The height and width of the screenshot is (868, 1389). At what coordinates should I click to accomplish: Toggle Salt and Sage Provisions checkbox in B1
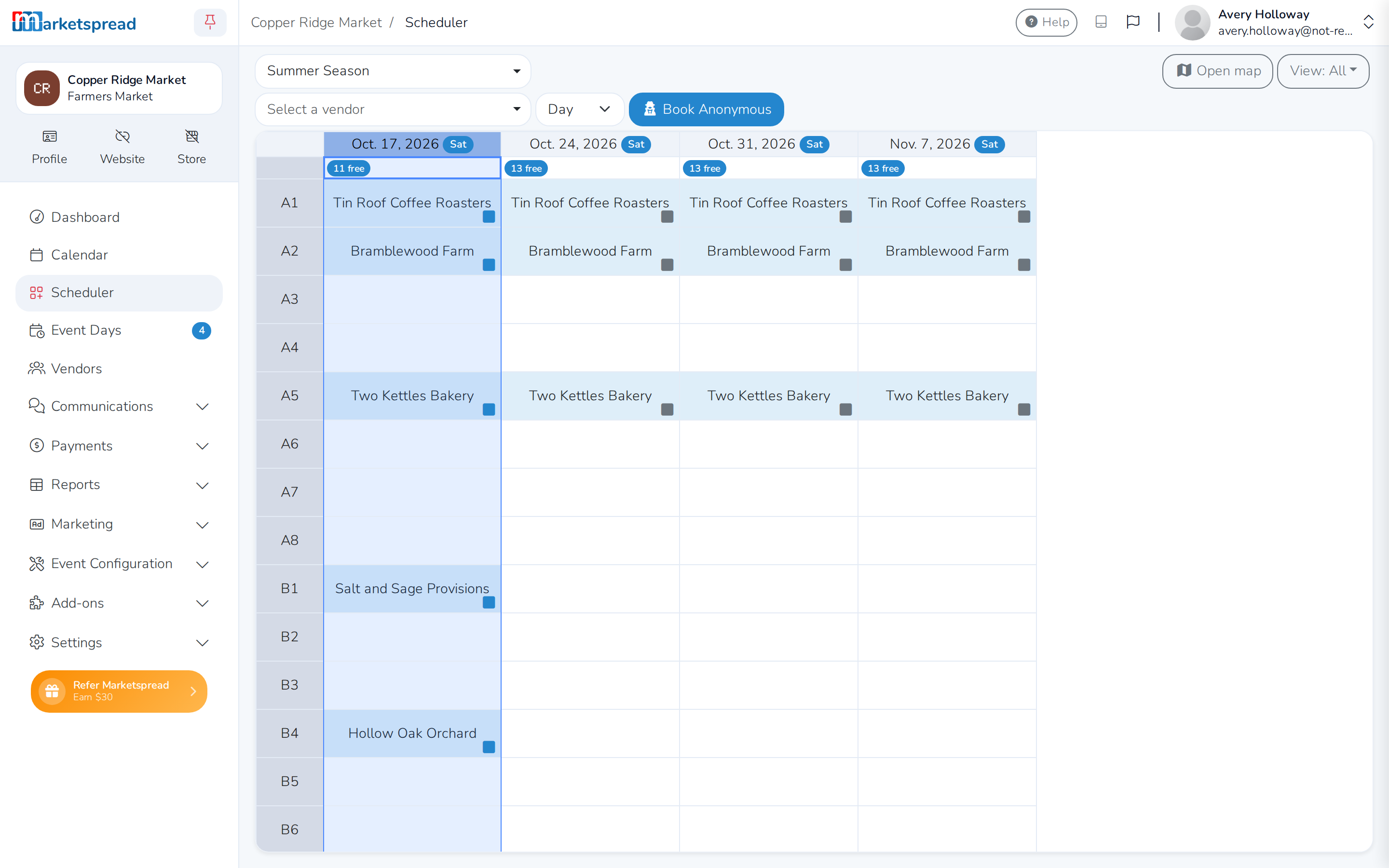coord(489,602)
